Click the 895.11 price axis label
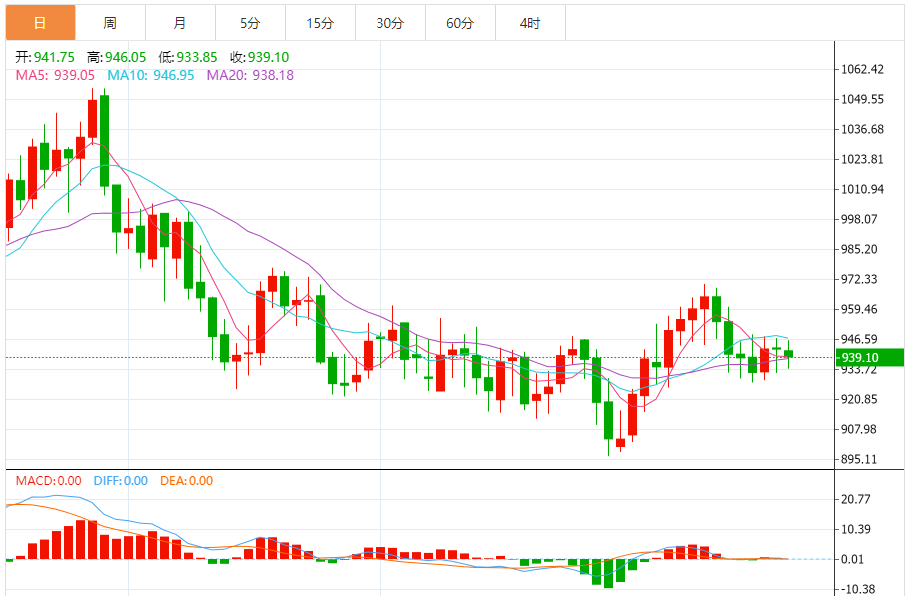The image size is (909, 596). coord(859,459)
